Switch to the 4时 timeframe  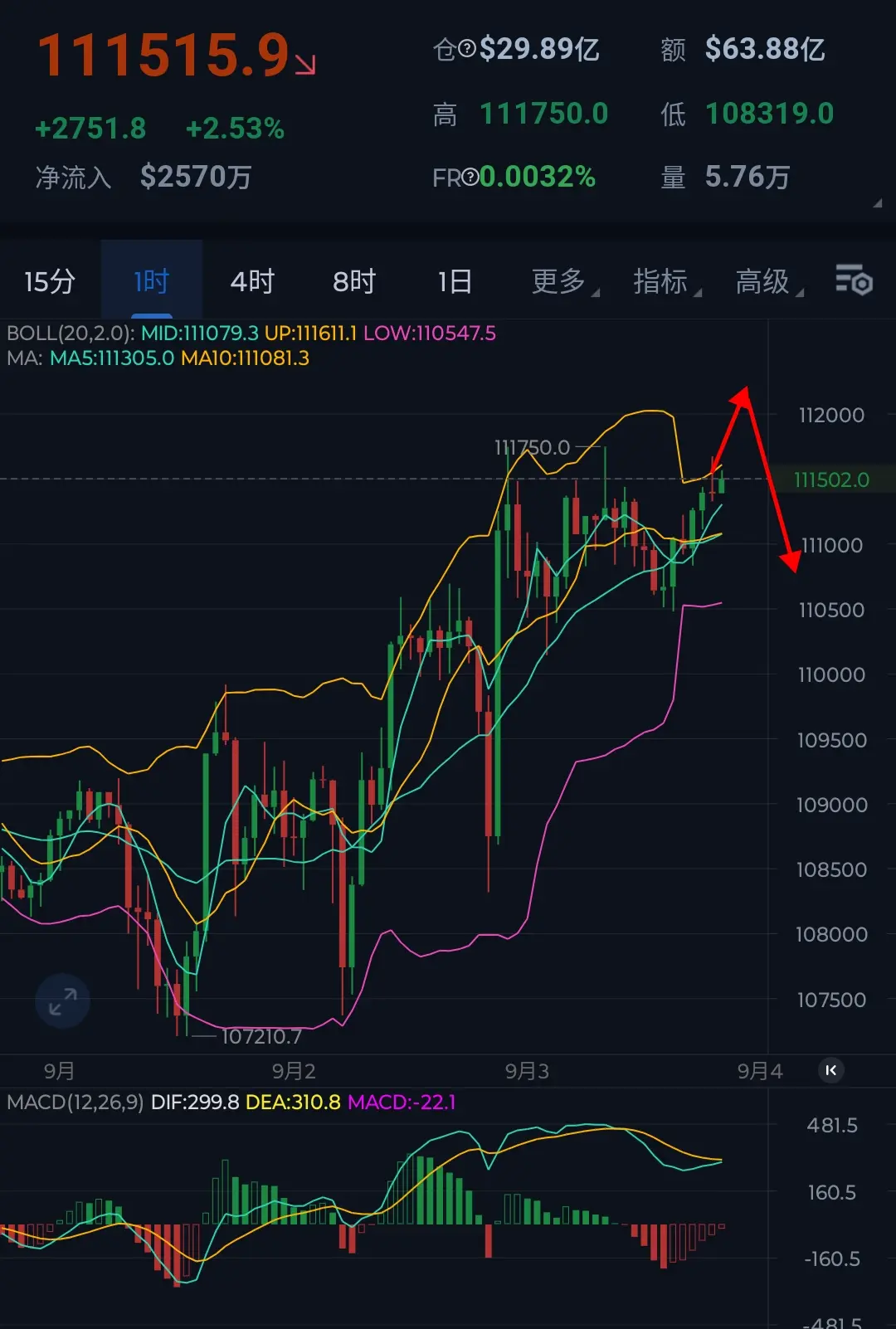pyautogui.click(x=252, y=281)
